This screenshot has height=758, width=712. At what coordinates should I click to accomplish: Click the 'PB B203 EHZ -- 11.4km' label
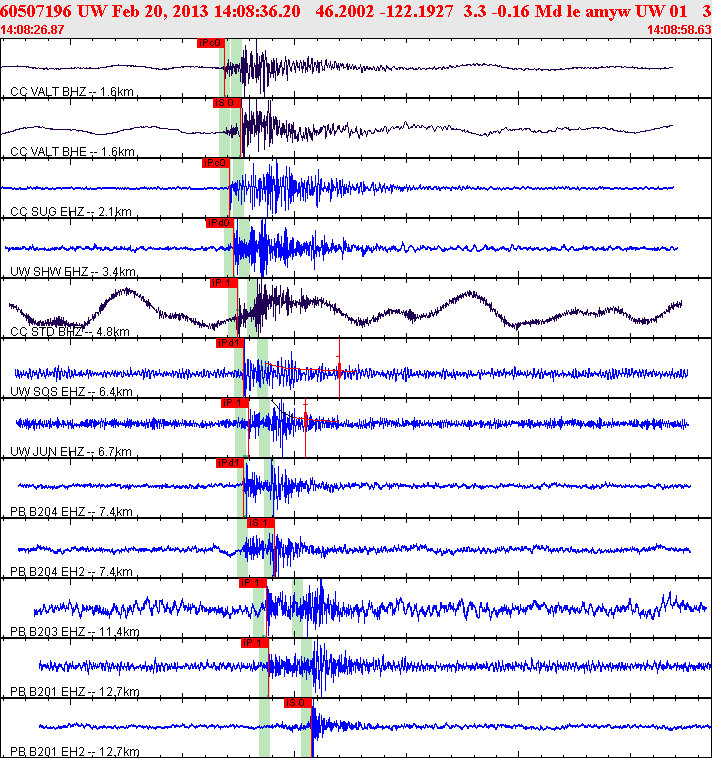(x=75, y=631)
